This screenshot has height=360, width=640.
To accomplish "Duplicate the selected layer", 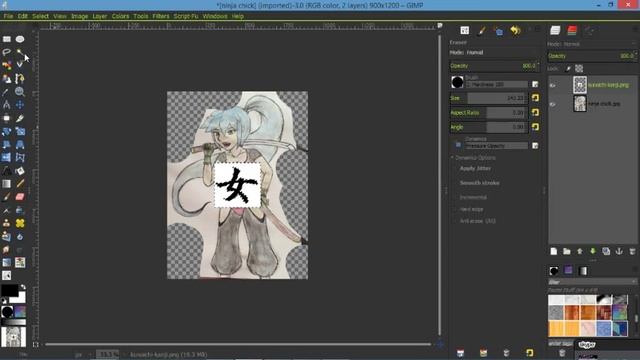I will [x=606, y=251].
